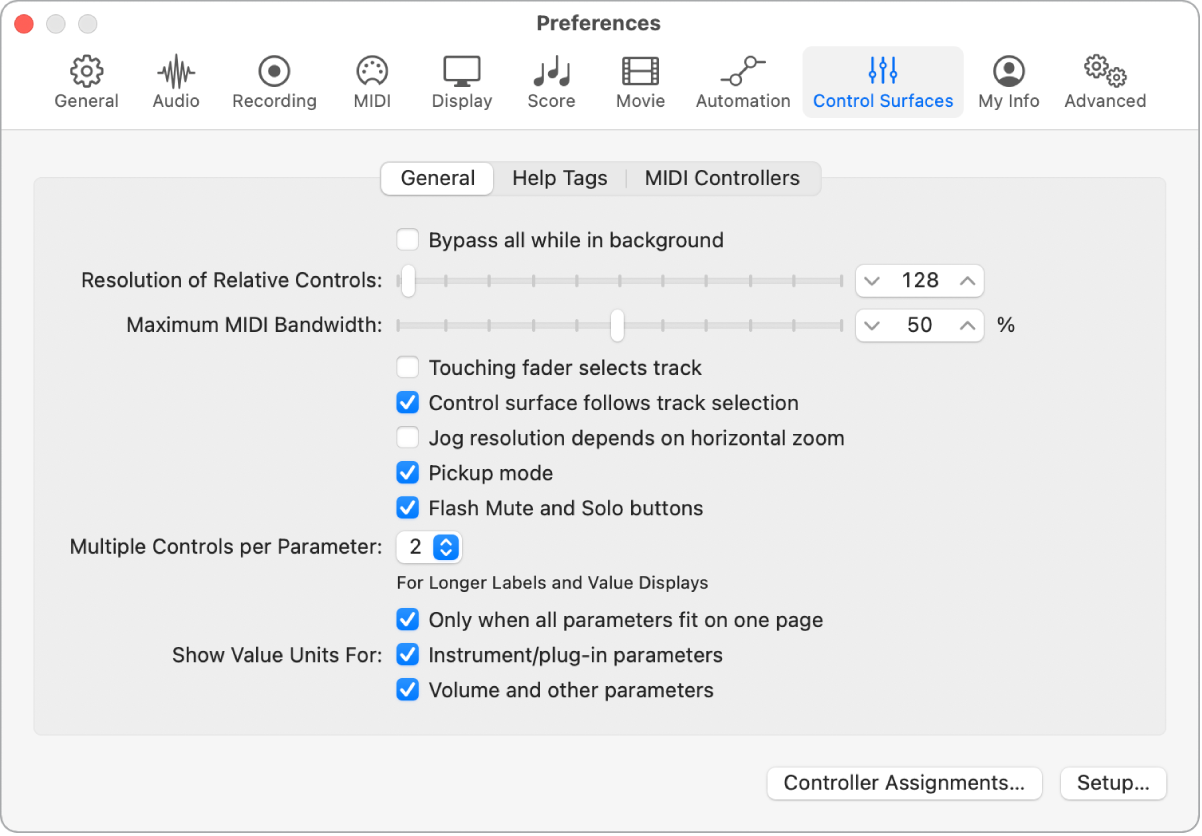
Task: Decrease Maximum MIDI Bandwidth using the stepper
Action: pos(872,325)
